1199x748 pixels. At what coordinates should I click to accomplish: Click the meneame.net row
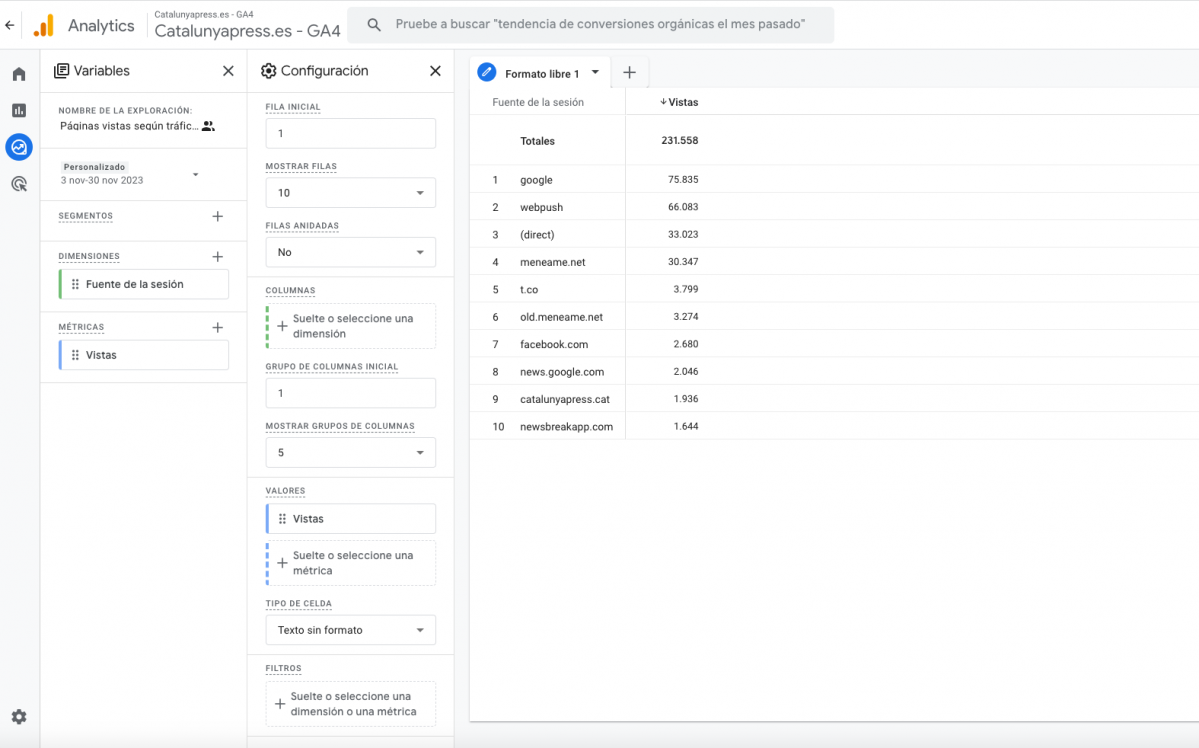click(x=833, y=262)
